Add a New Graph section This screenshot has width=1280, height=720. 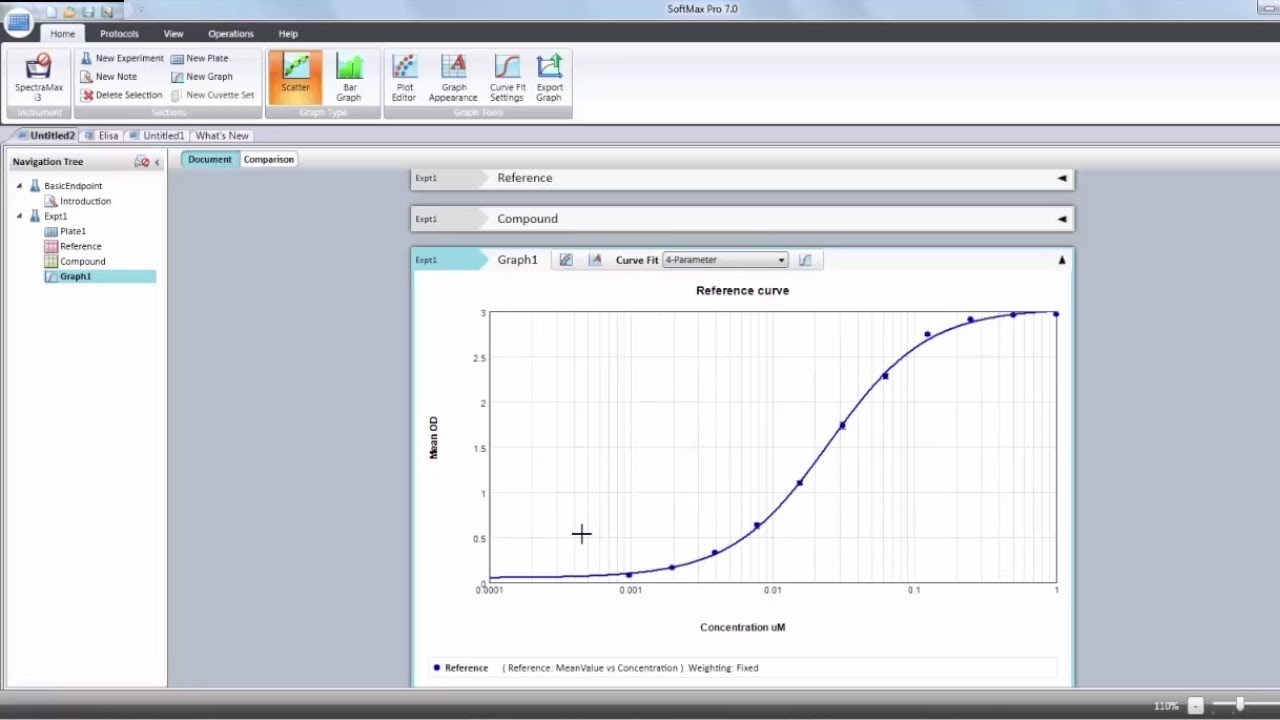click(x=202, y=76)
